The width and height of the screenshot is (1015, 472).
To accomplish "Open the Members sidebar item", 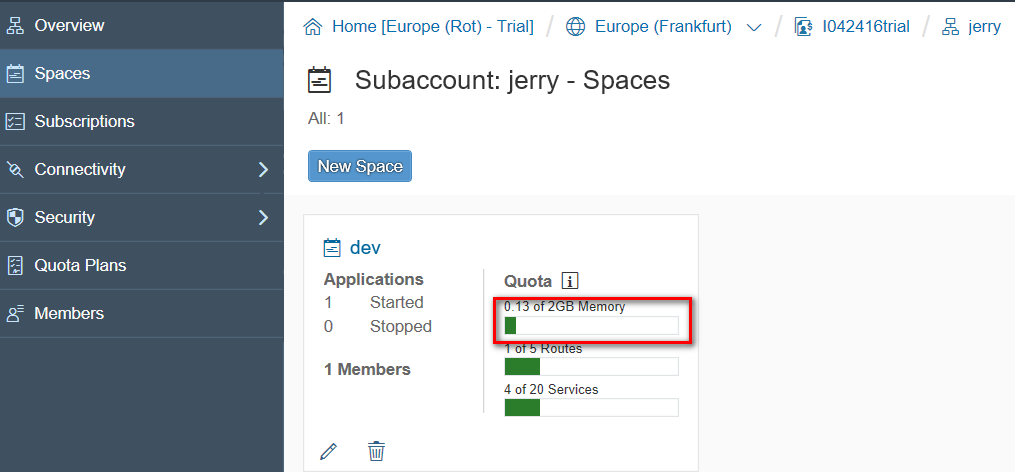I will pos(69,313).
